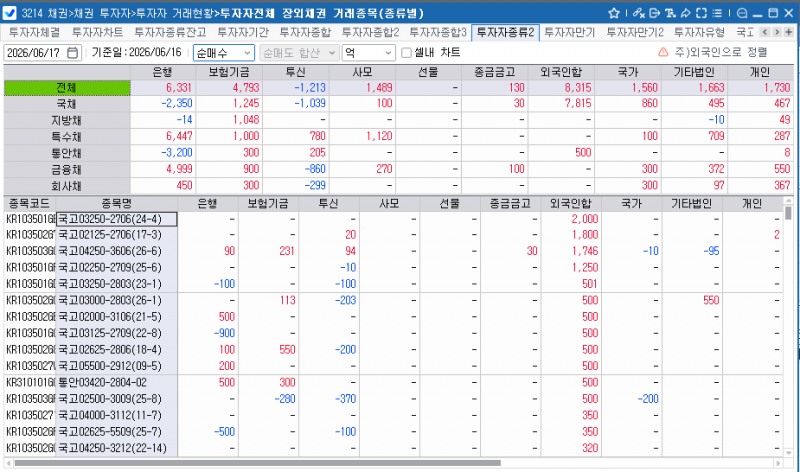Viewport: 800px width, 472px height.
Task: Click the 종목코드 column header
Action: point(30,204)
